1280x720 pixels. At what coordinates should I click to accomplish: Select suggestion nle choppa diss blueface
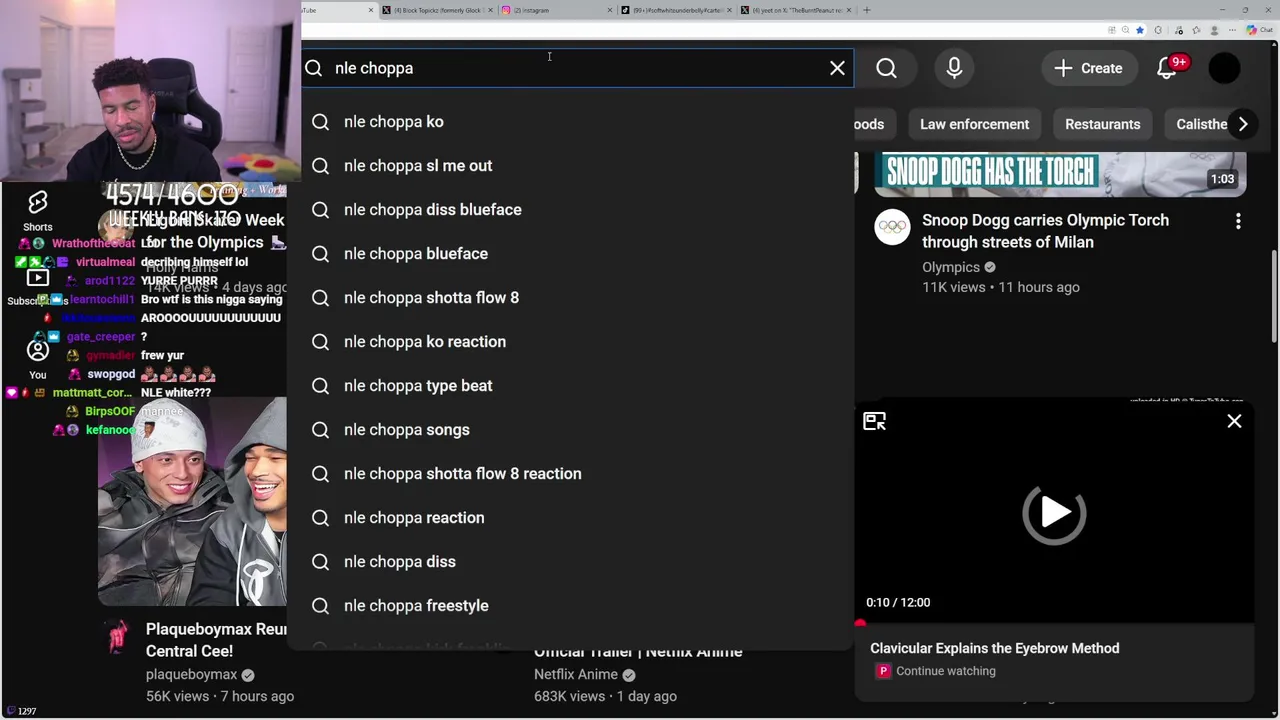(570, 210)
